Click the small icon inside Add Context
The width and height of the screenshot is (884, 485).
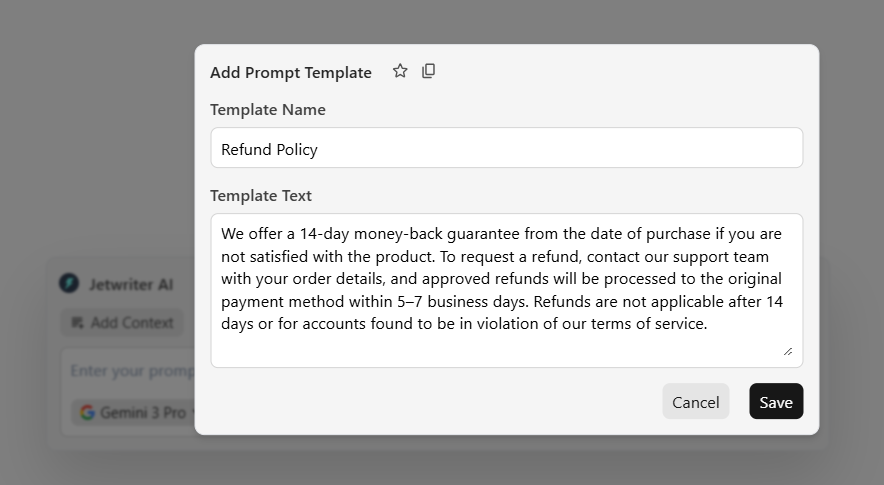[78, 323]
